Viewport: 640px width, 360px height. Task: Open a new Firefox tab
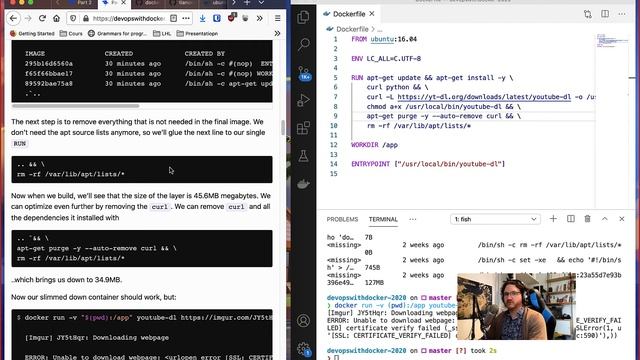(x=247, y=3)
